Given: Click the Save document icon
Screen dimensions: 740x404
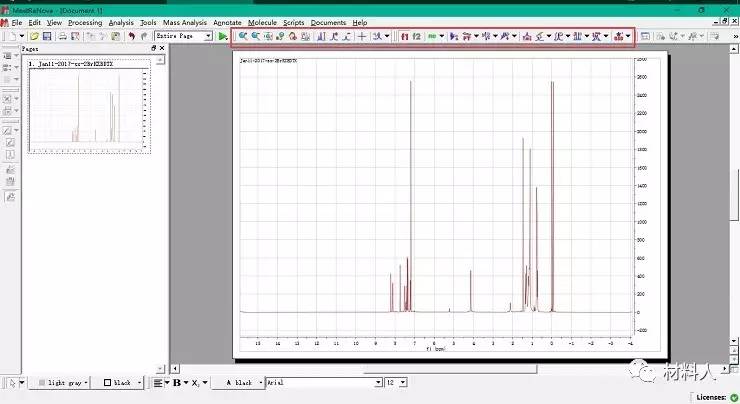Looking at the screenshot, I should [47, 36].
